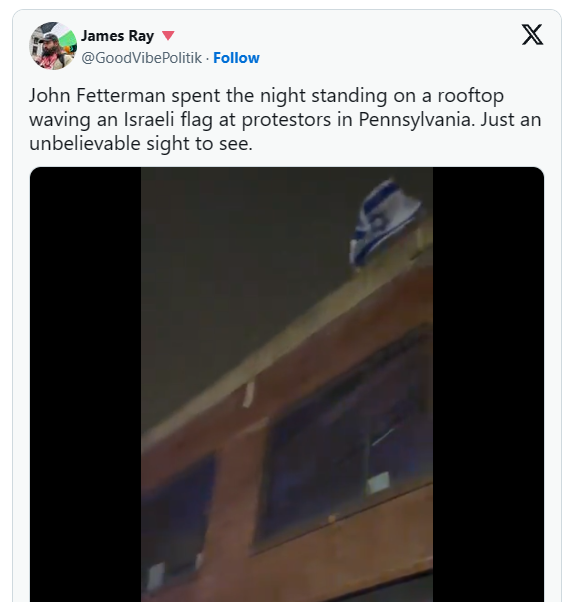Click the black left bar of the video
569x602 pixels.
pos(85,384)
